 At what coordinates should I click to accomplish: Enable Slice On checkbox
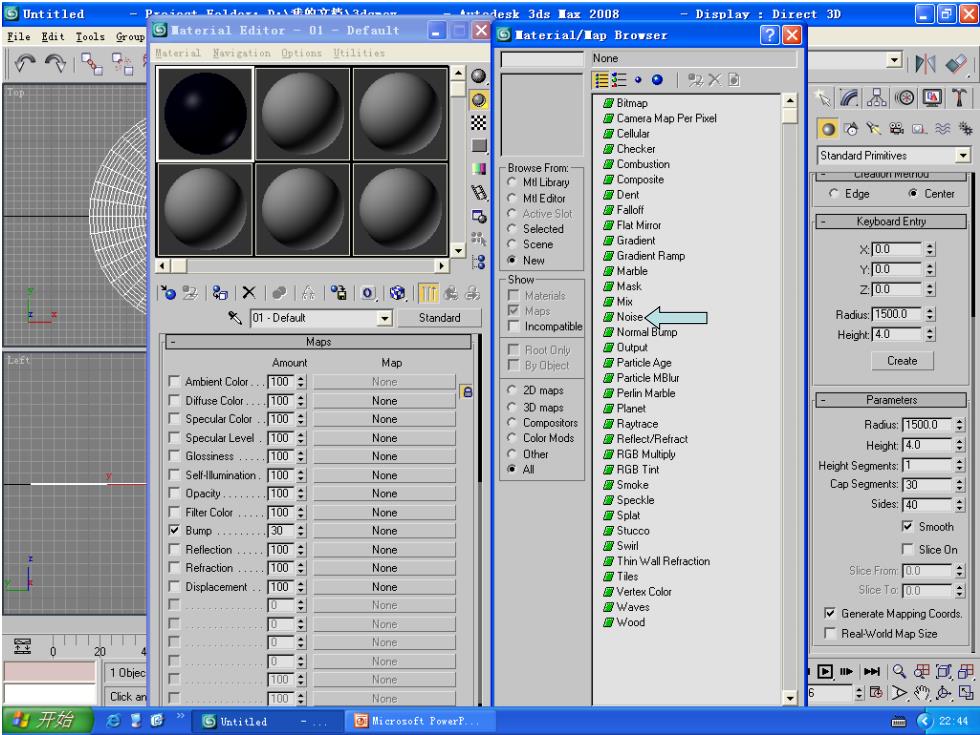pos(908,549)
